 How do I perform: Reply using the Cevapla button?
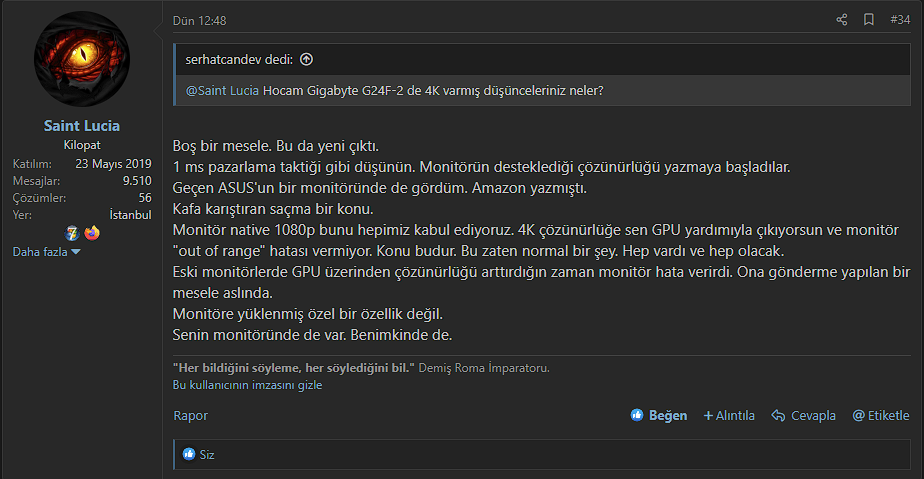point(804,415)
